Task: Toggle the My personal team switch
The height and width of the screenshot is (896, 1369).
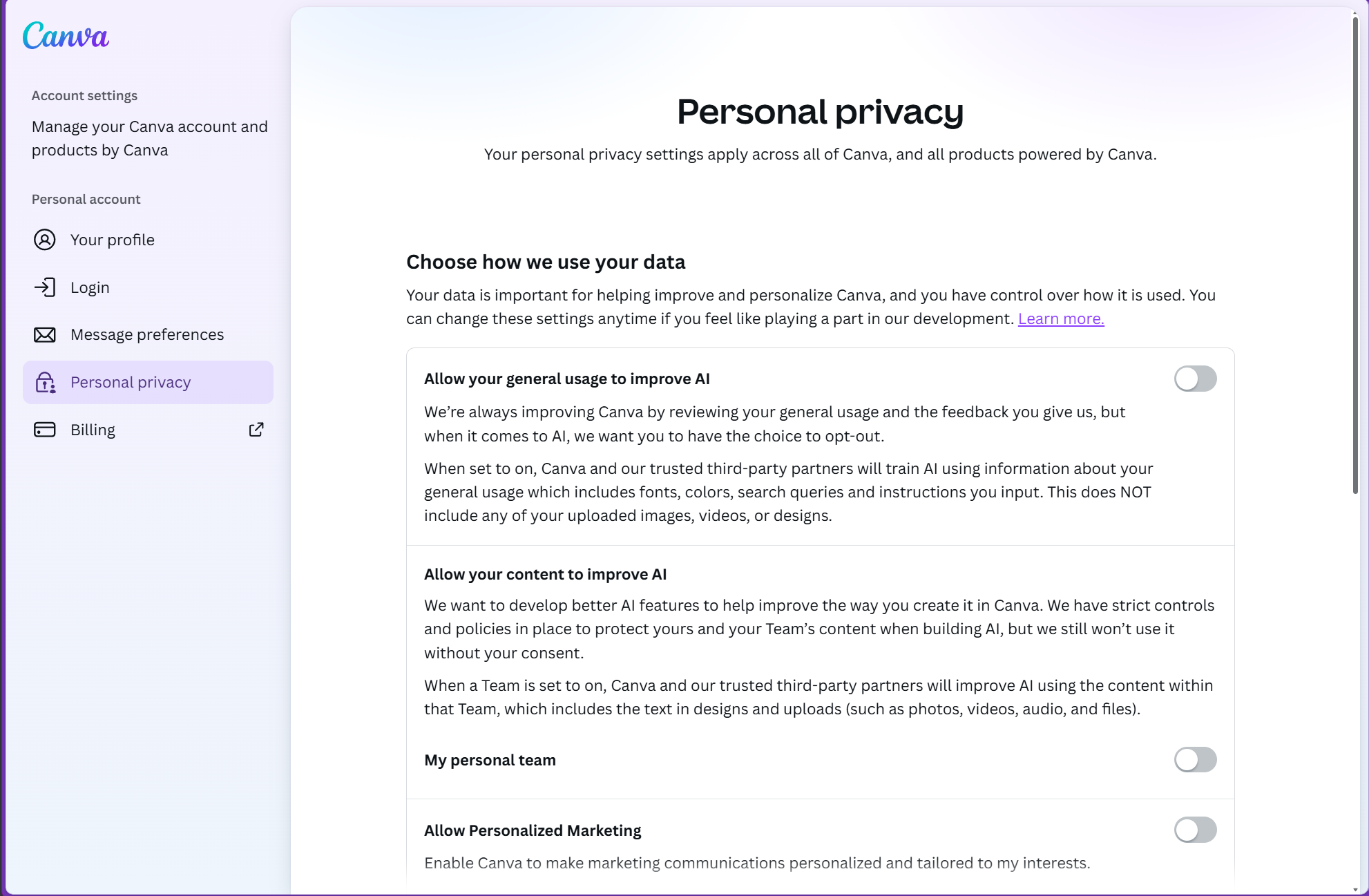Action: click(x=1195, y=760)
